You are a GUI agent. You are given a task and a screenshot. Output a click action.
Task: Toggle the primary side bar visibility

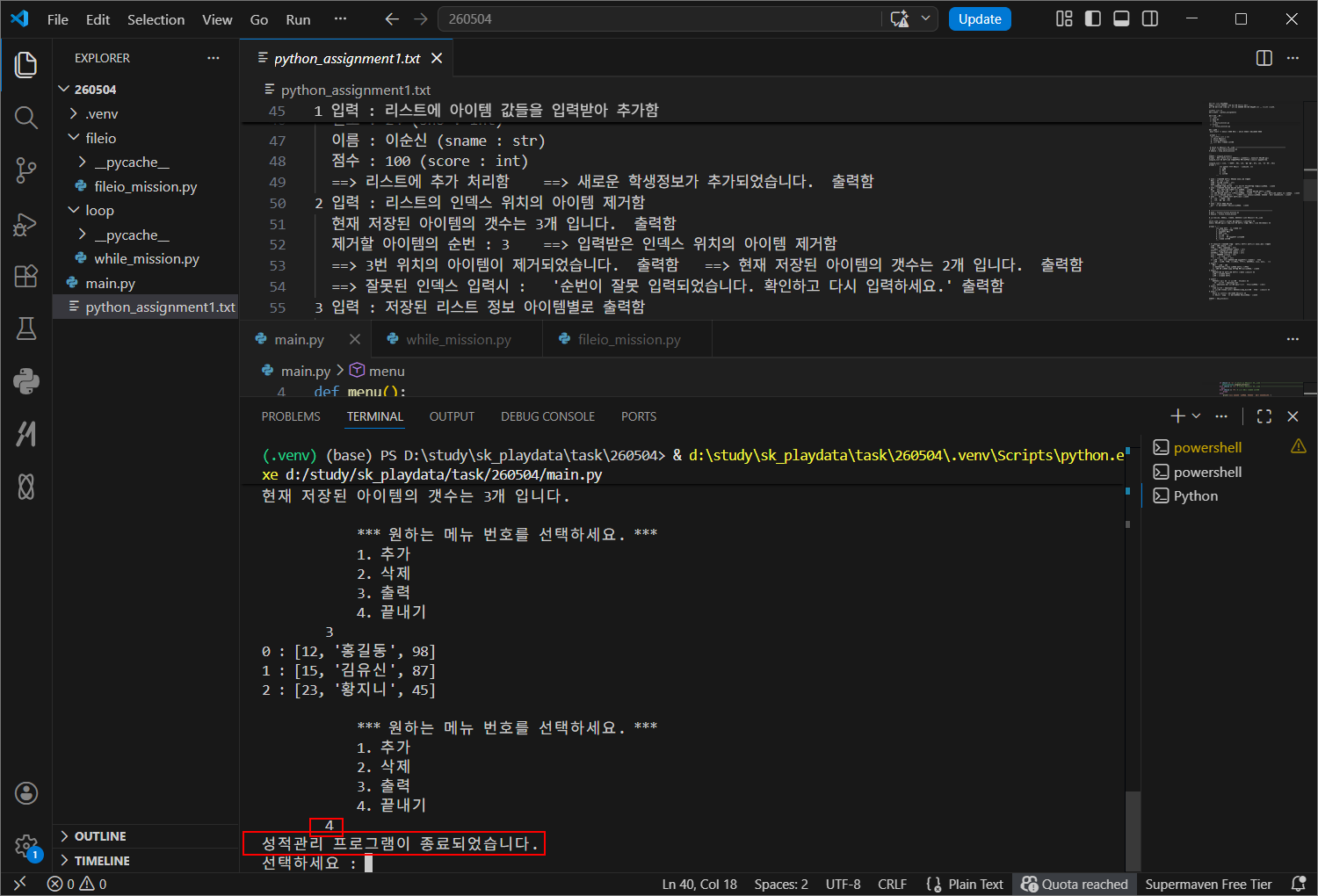coord(1093,19)
